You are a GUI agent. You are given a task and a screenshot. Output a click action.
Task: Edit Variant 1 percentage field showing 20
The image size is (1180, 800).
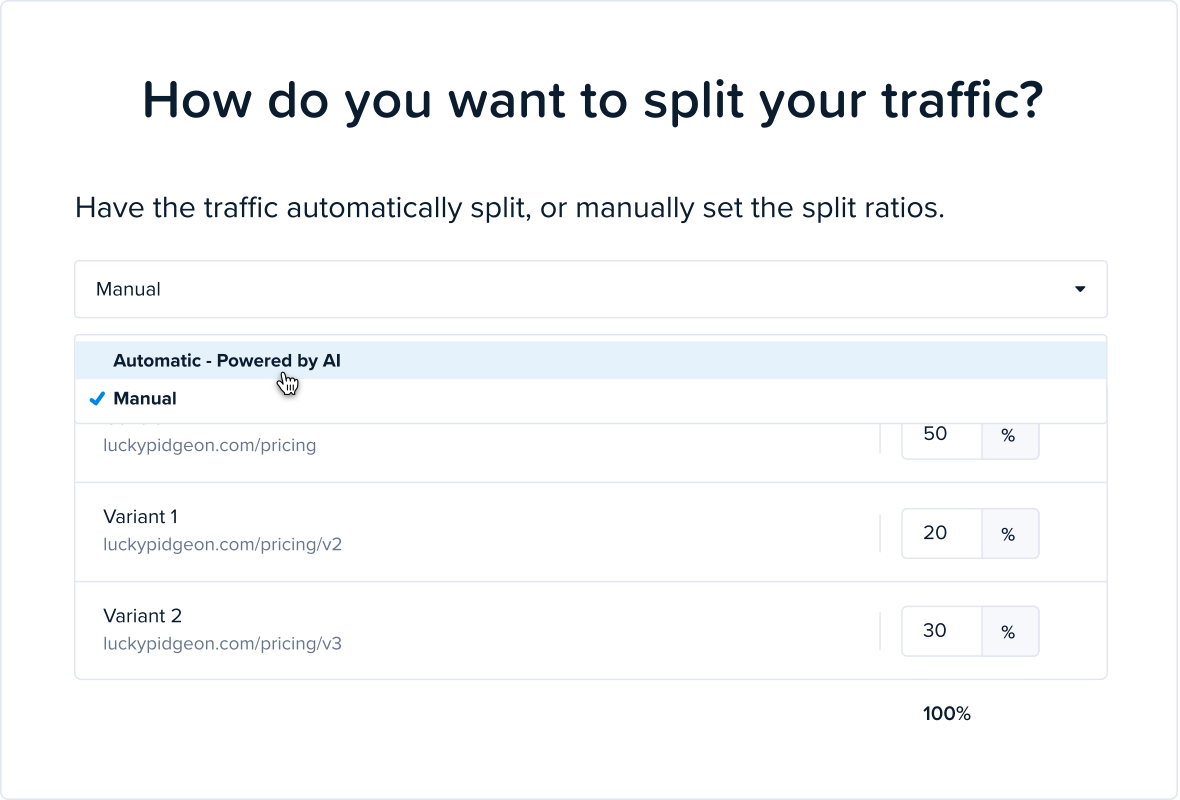[941, 534]
